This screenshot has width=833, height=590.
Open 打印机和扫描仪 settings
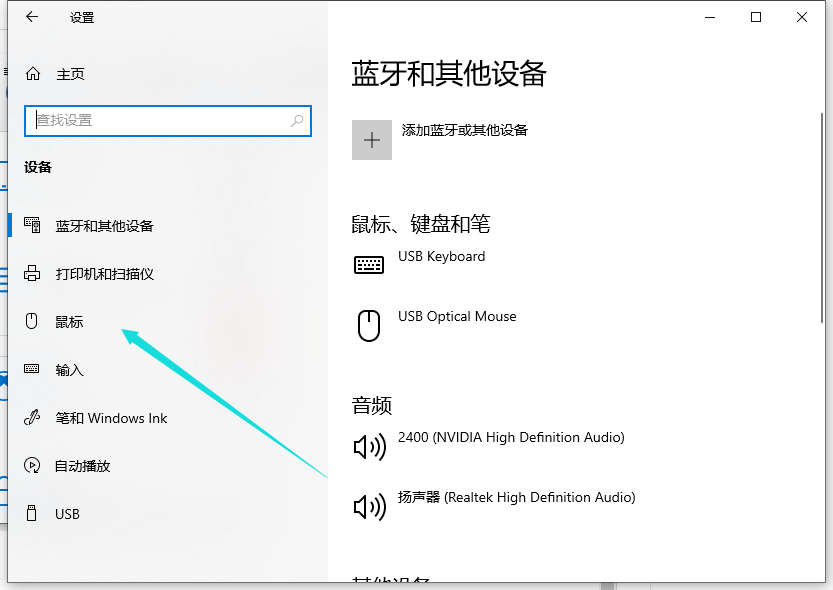(x=104, y=274)
